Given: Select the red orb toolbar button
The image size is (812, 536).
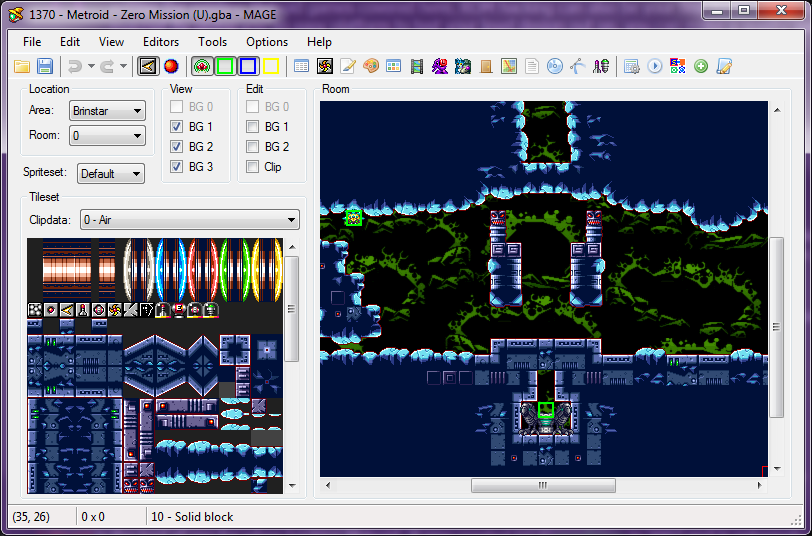Looking at the screenshot, I should [x=171, y=66].
